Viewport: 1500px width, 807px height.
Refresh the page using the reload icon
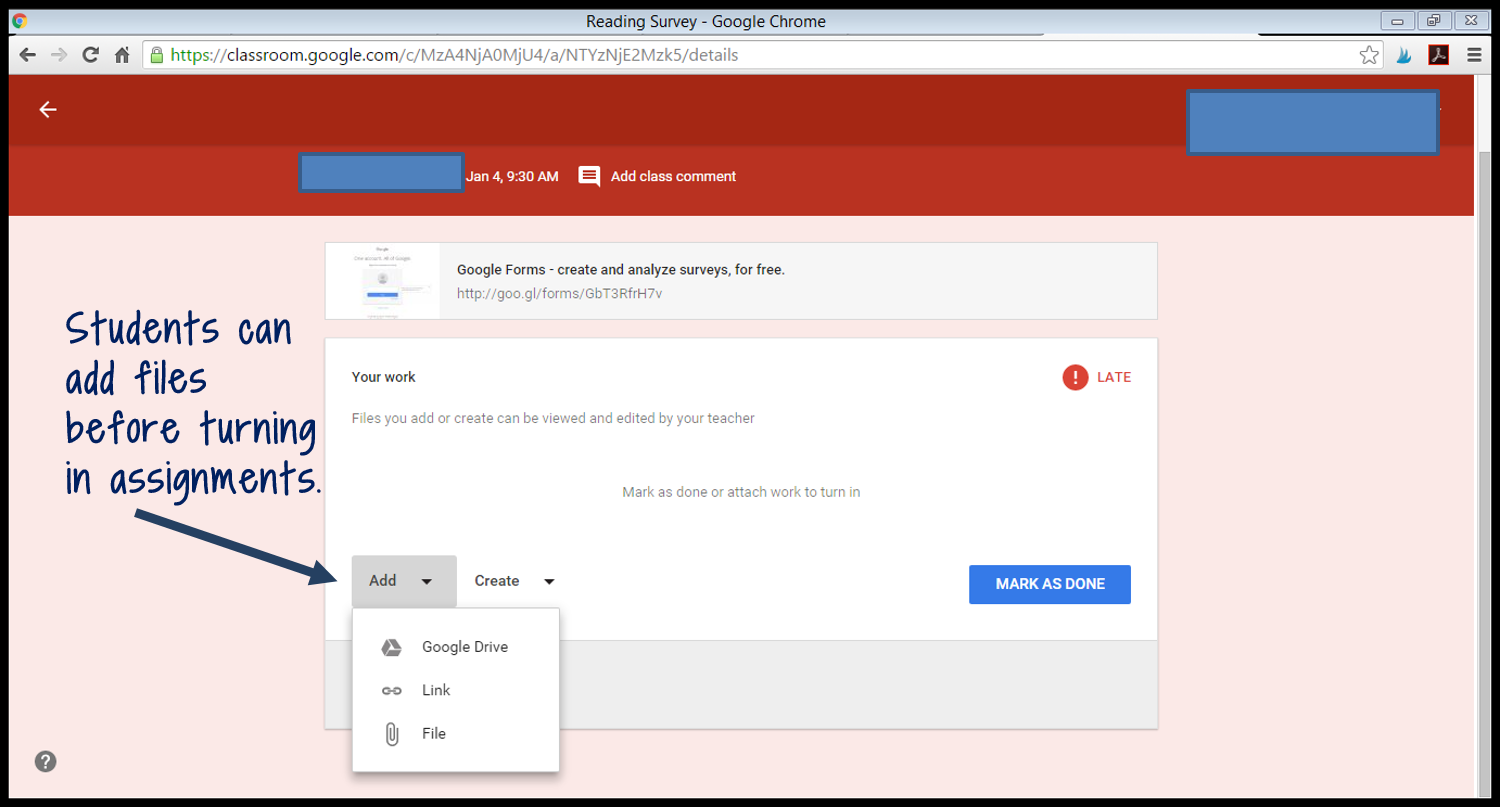[x=90, y=55]
